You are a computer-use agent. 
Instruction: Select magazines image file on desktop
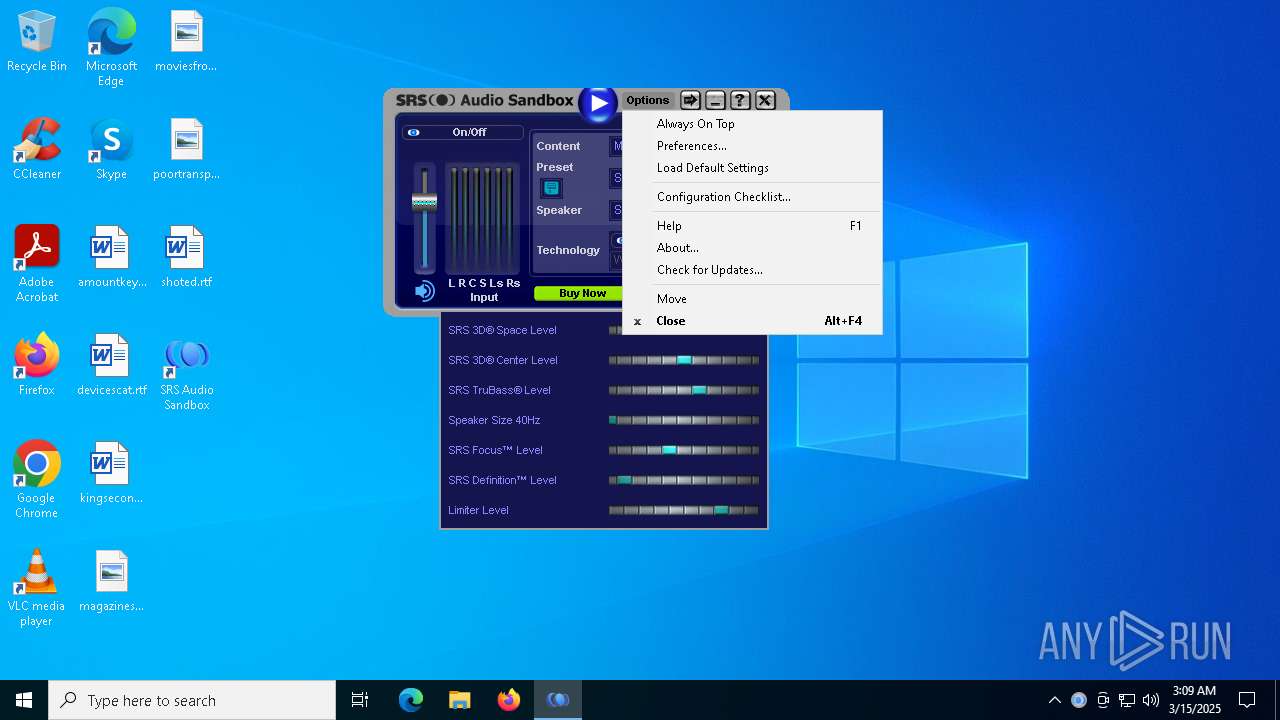[111, 581]
